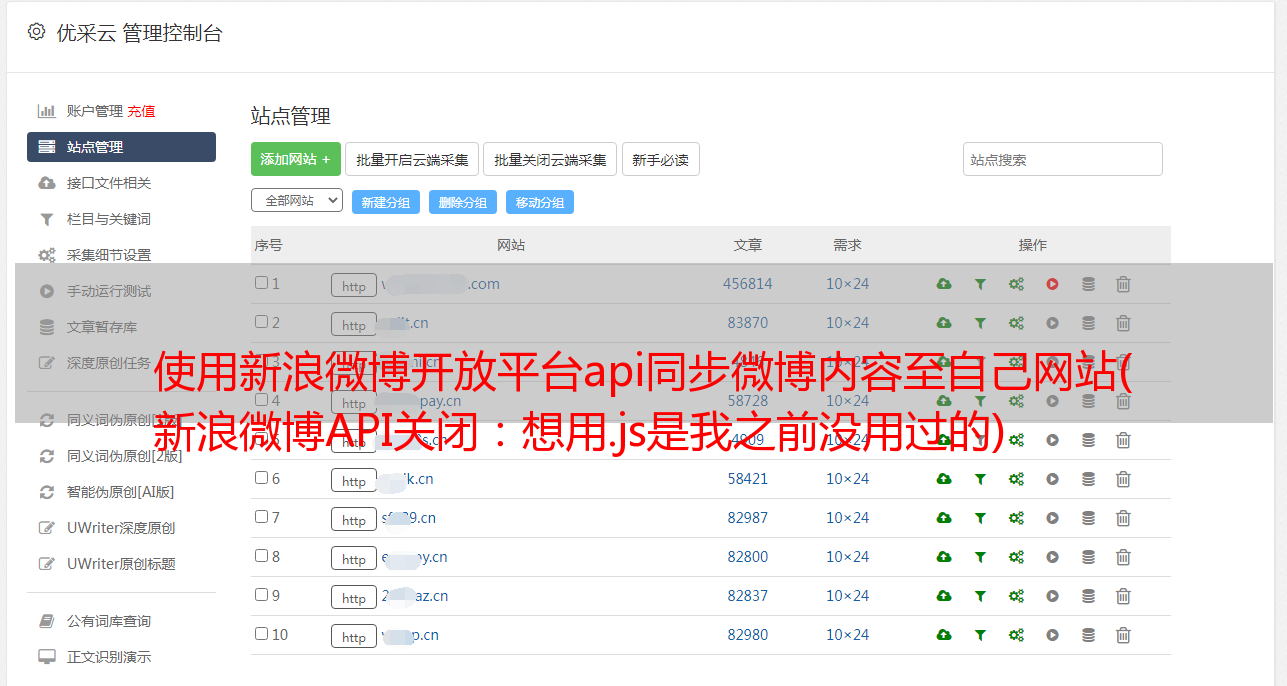This screenshot has width=1287, height=686.
Task: Click the gears icon in row 10
Action: coord(1016,635)
